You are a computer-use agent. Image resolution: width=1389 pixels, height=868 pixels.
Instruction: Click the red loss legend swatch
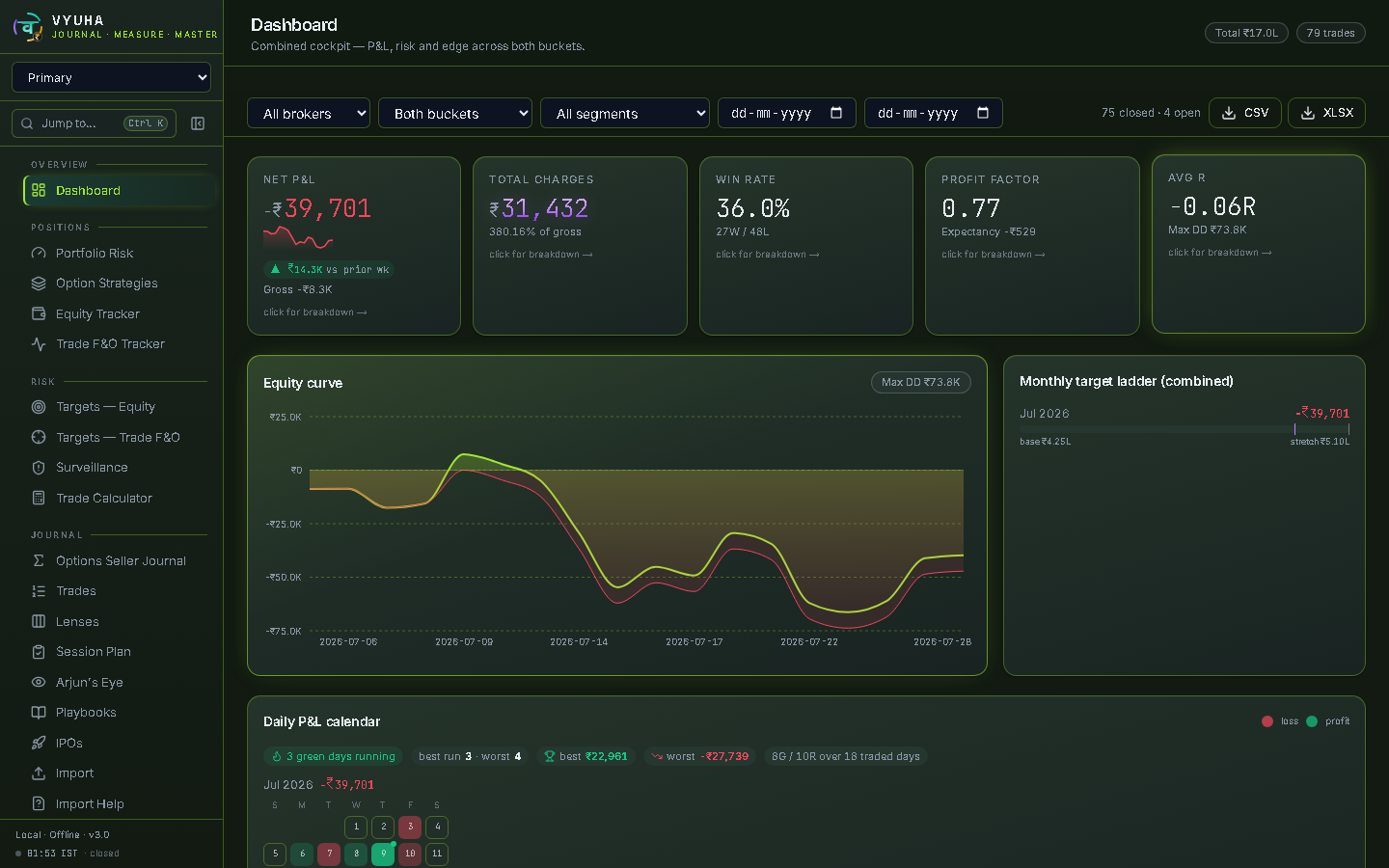click(x=1267, y=721)
